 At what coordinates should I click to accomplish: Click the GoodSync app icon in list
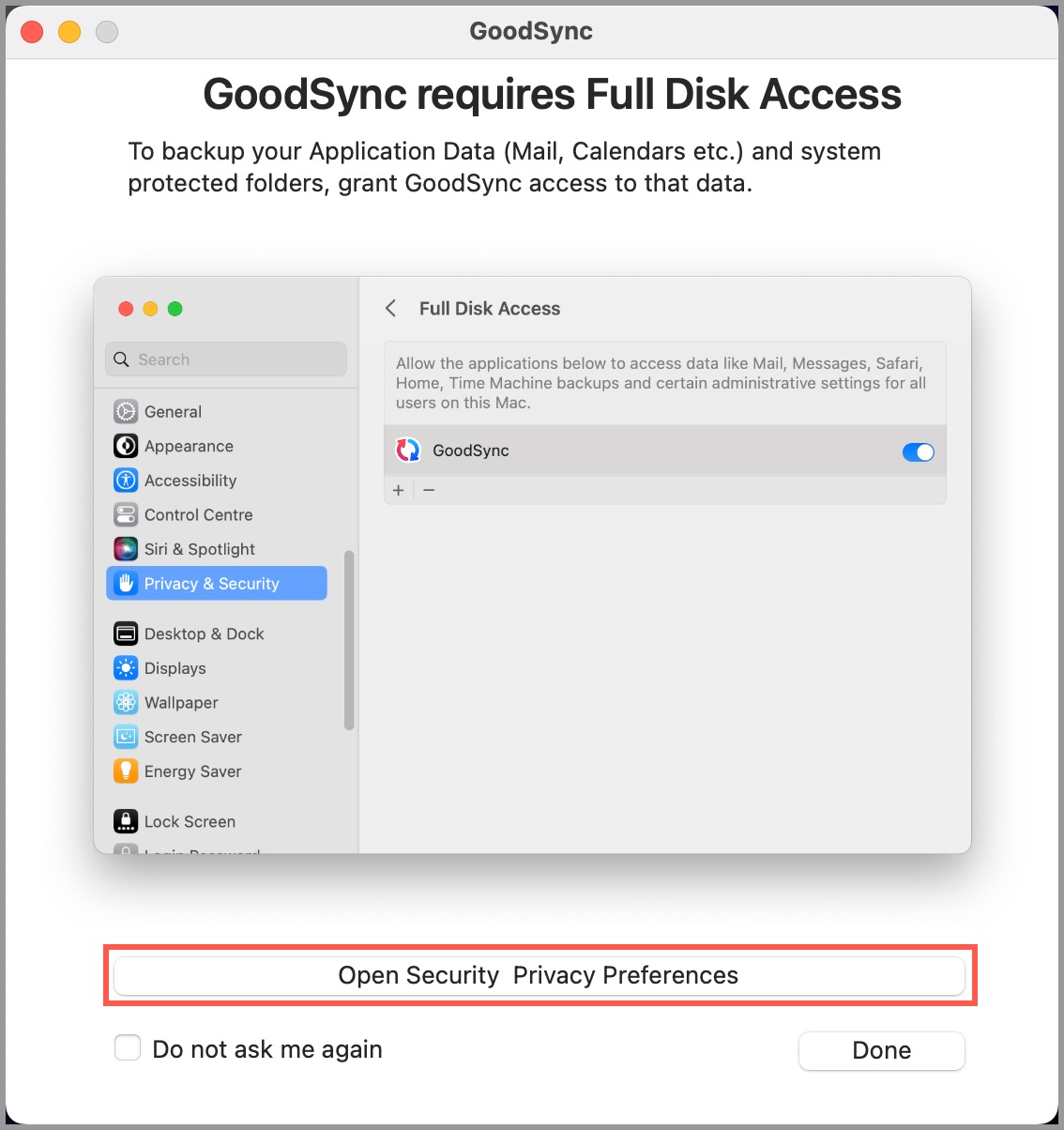408,450
